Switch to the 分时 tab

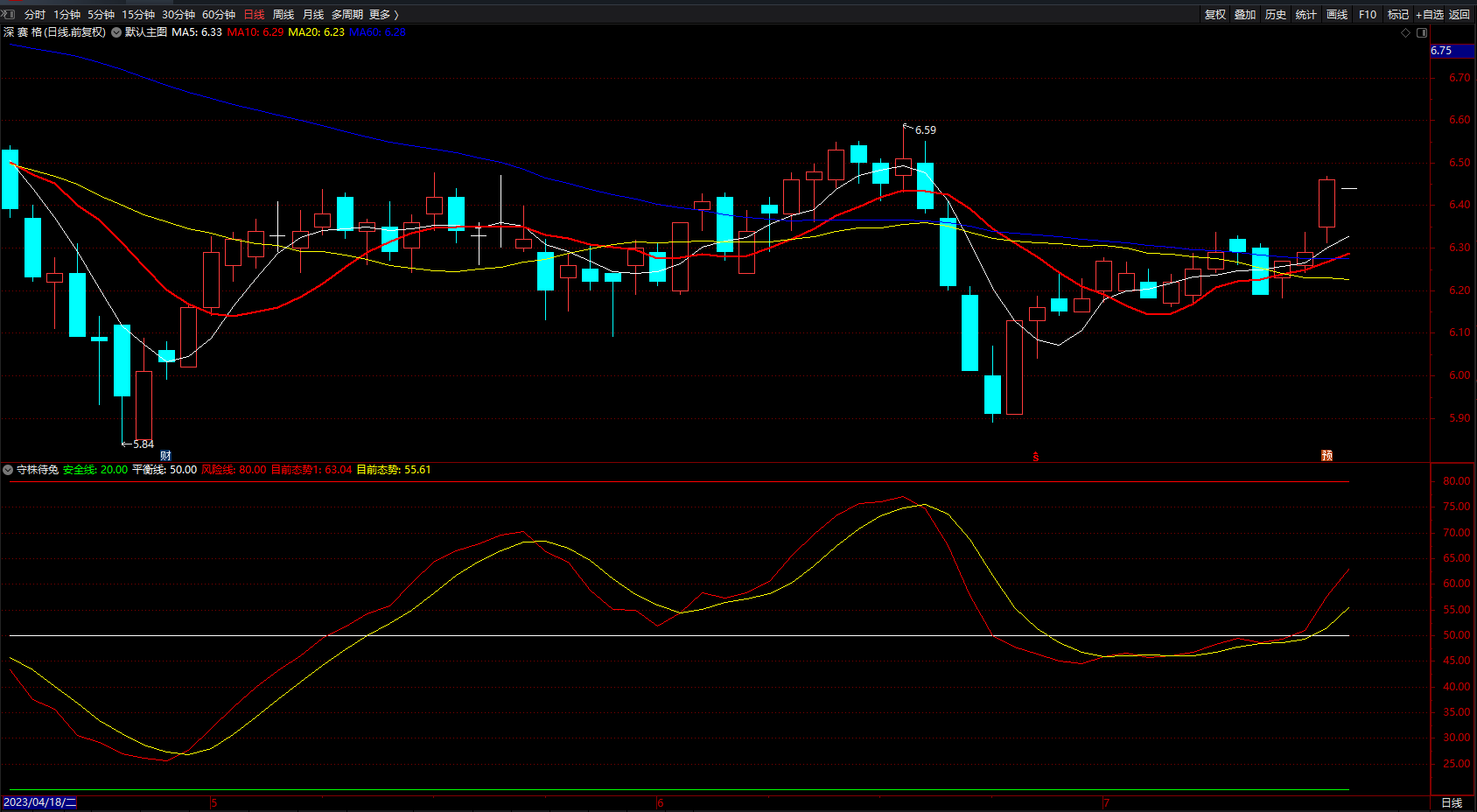(35, 14)
